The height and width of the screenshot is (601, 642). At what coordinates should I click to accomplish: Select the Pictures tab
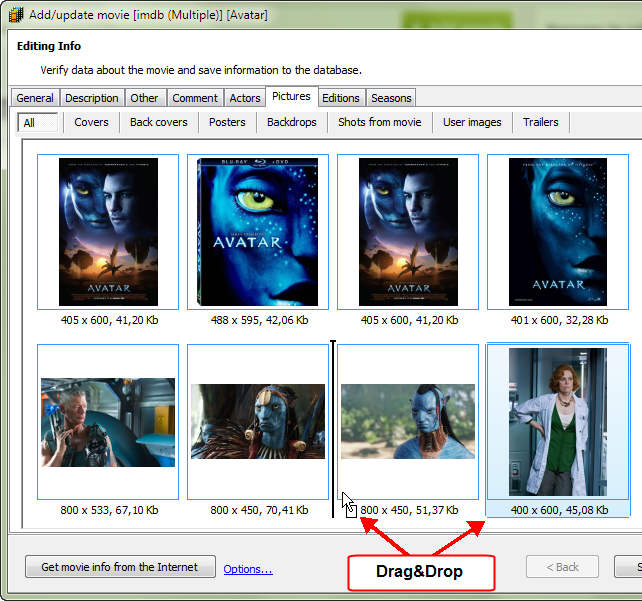(x=292, y=97)
